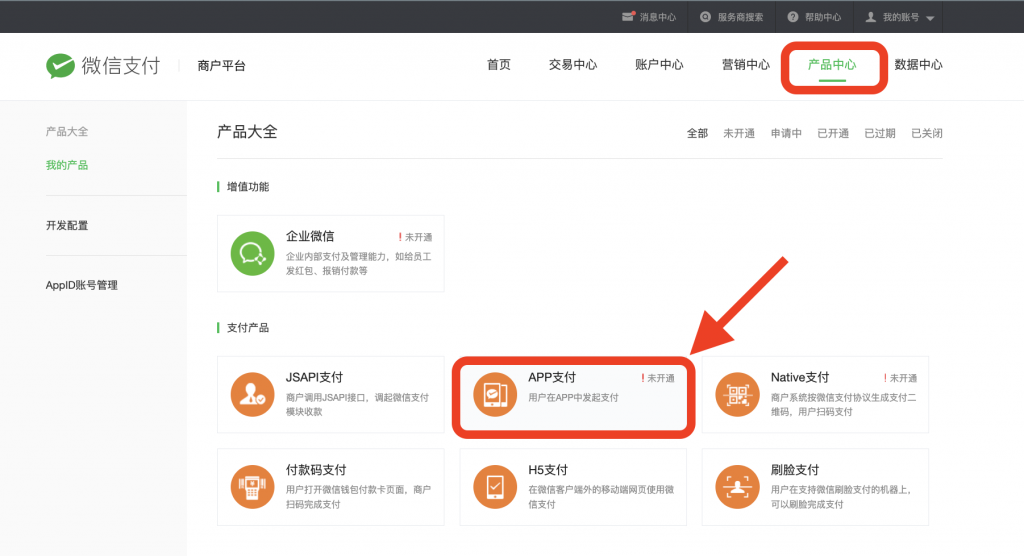1024x556 pixels.
Task: Click the APP支付 phone icon
Action: pyautogui.click(x=494, y=394)
